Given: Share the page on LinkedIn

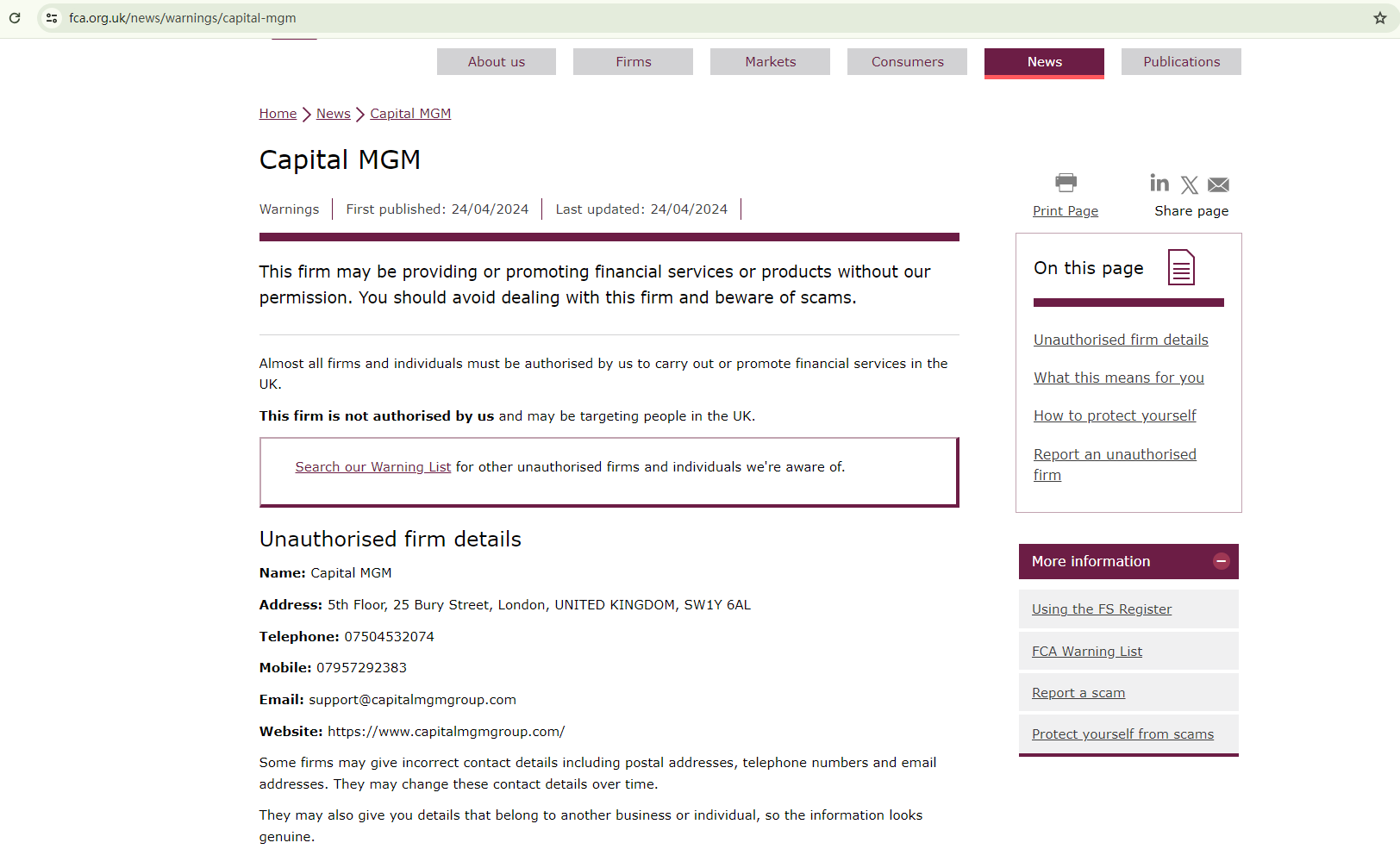Looking at the screenshot, I should click(x=1159, y=184).
